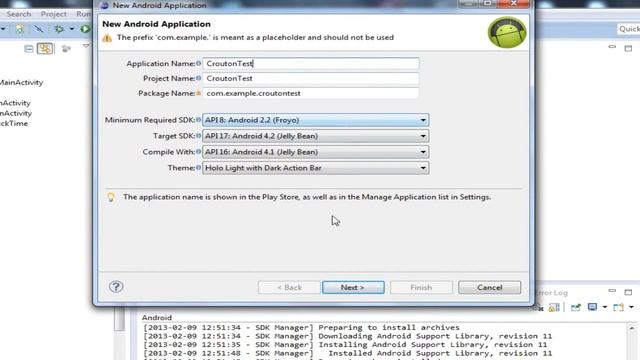Open the dropdown arrow left of the new-item icon
This screenshot has height=360, width=640.
tap(3, 29)
